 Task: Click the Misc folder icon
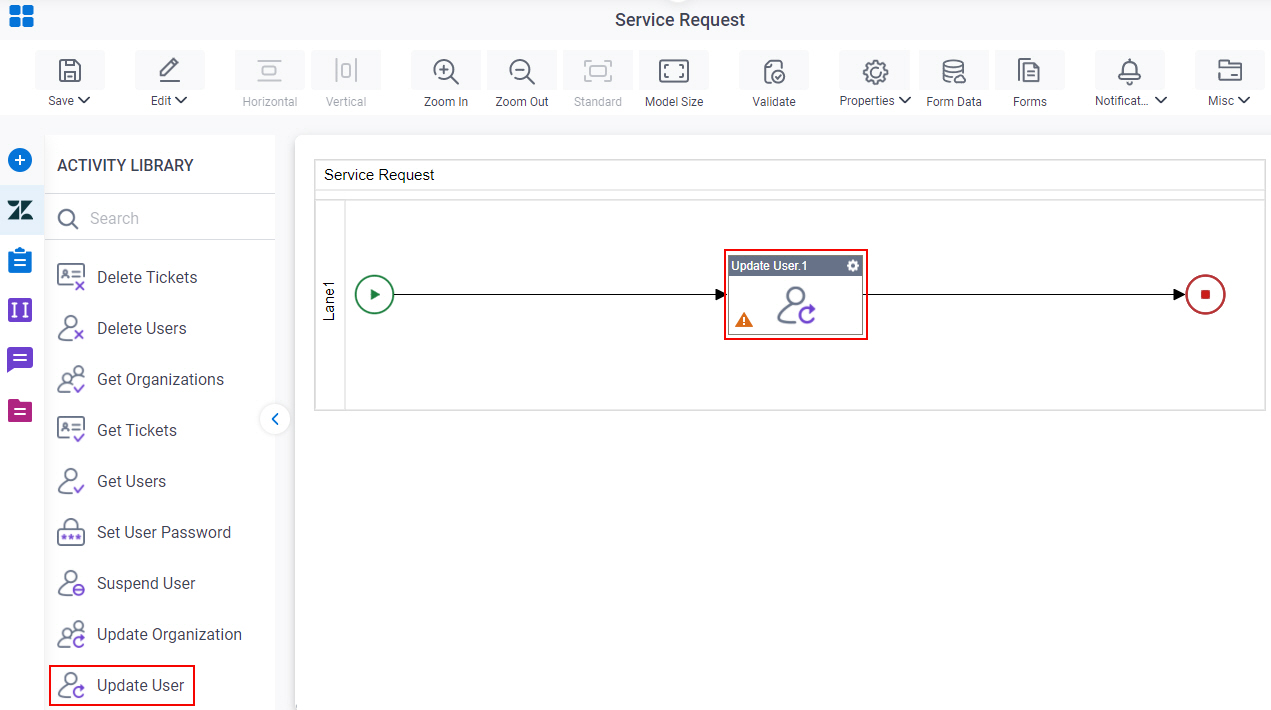pos(1229,71)
